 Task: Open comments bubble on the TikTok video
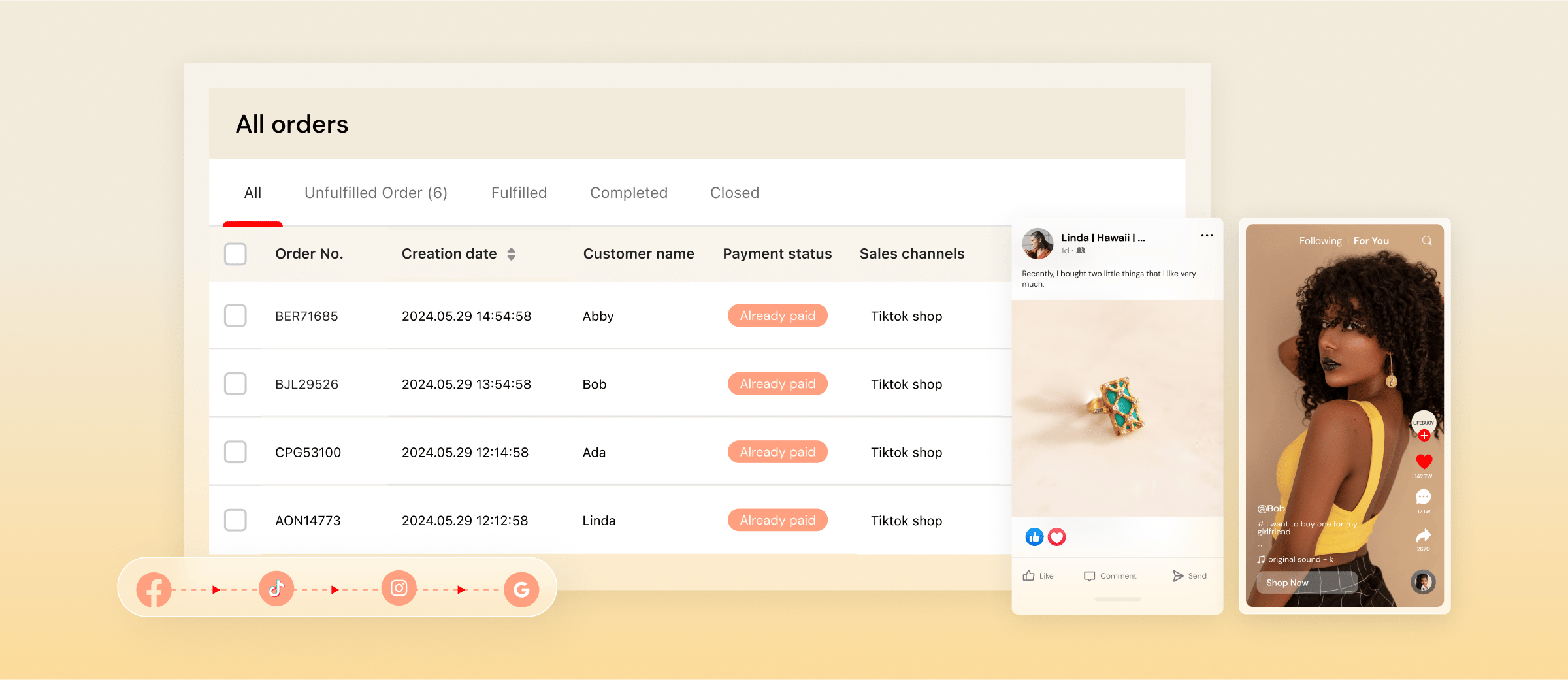1424,497
